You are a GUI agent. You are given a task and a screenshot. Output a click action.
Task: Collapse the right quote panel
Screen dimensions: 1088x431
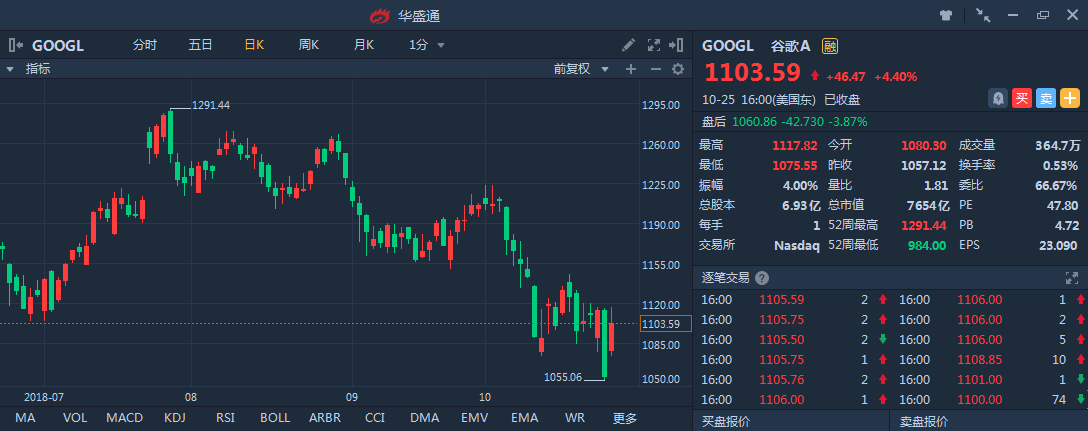point(676,45)
